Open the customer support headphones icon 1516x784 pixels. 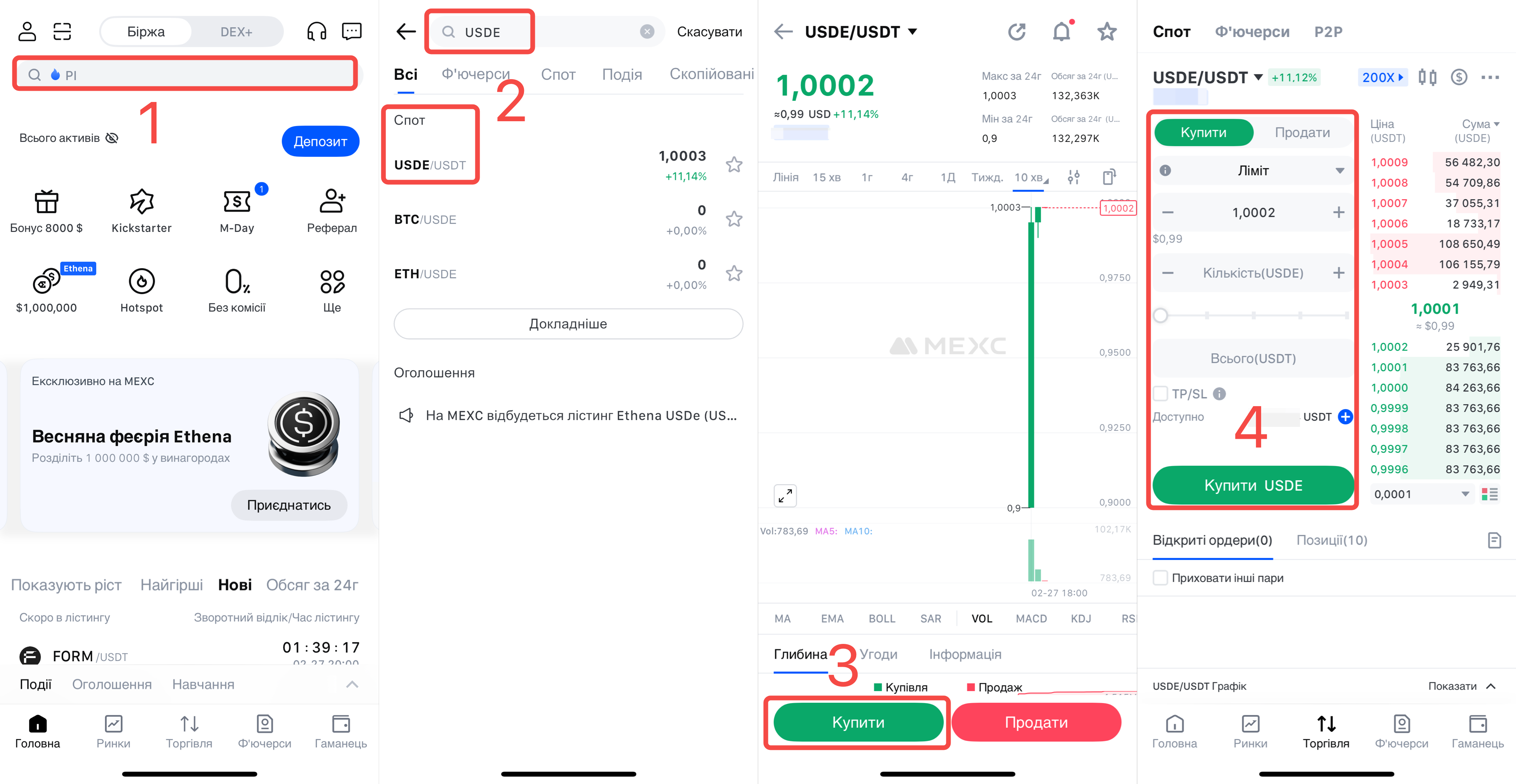317,31
